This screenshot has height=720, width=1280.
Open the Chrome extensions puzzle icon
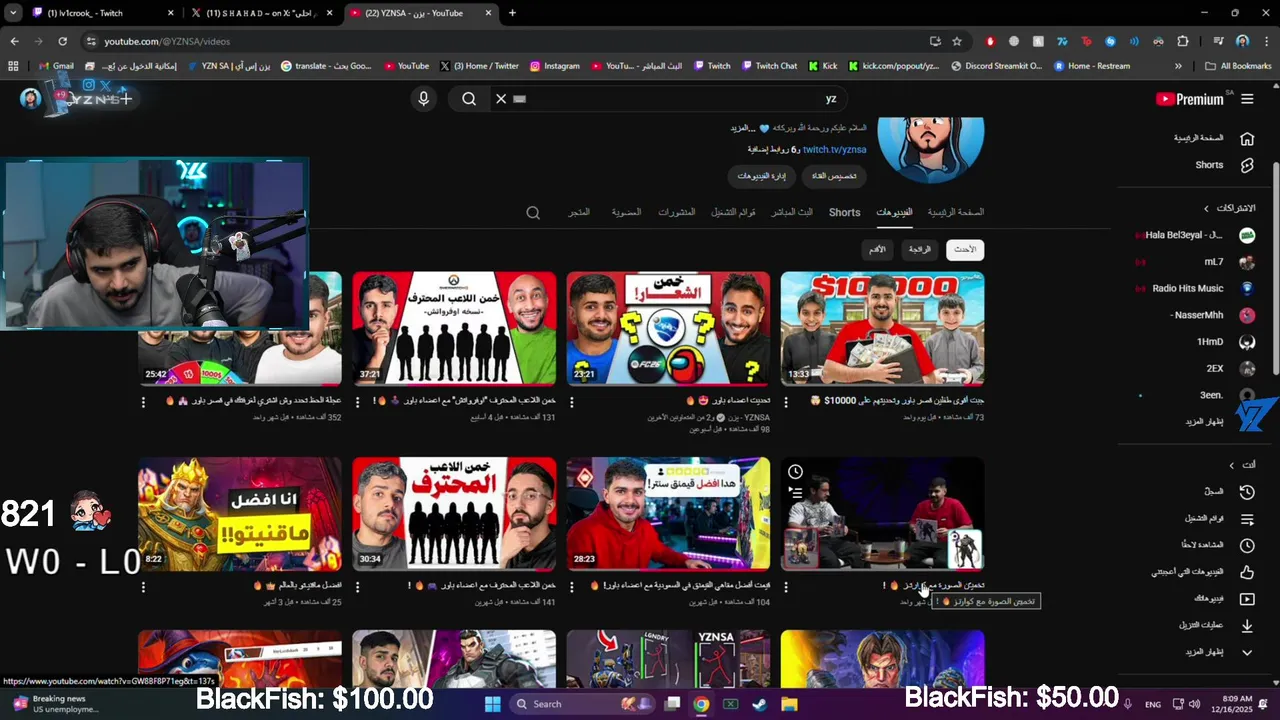[x=1183, y=41]
